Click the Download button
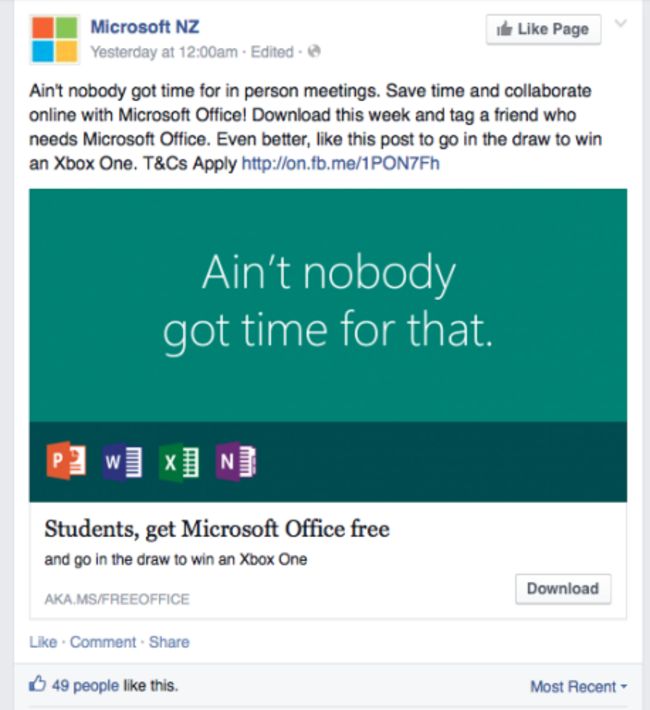The height and width of the screenshot is (710, 650). 563,589
